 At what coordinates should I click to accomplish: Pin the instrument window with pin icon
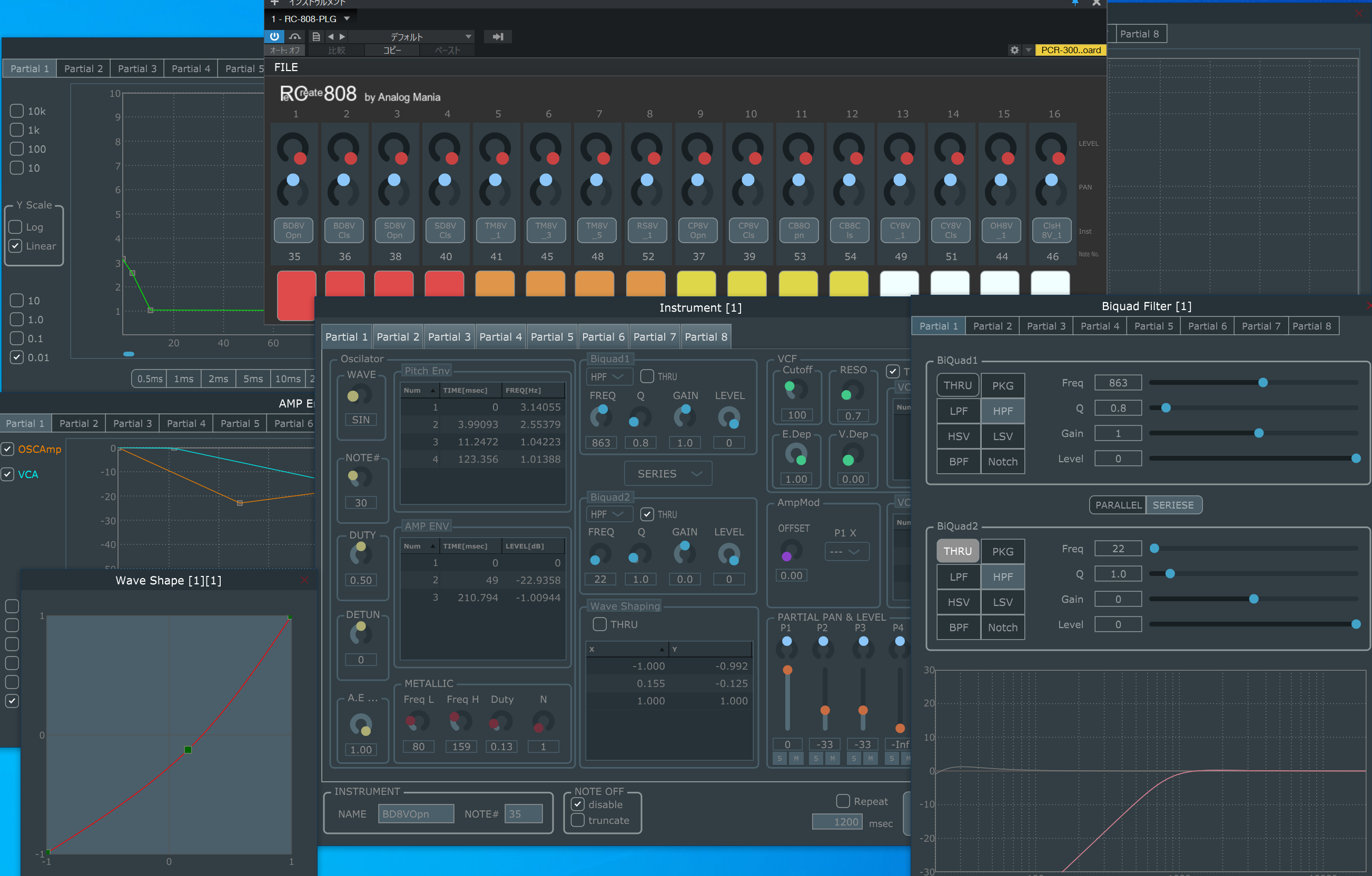click(x=1074, y=3)
